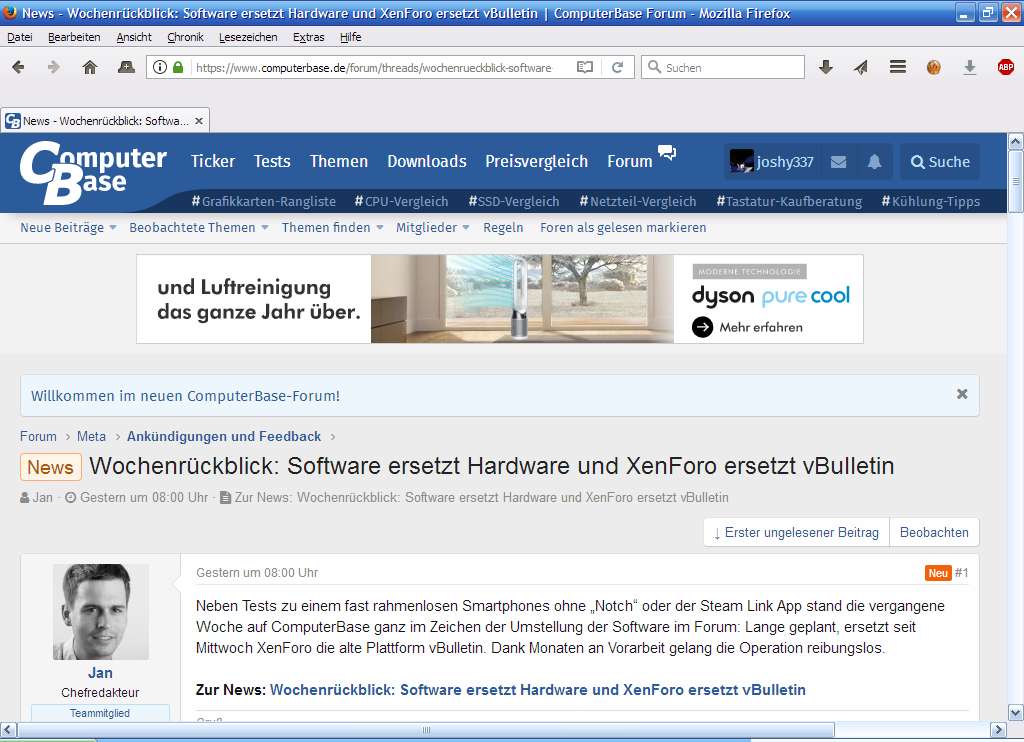Click the dark download arrow toolbar icon
The image size is (1024, 742).
(x=826, y=67)
